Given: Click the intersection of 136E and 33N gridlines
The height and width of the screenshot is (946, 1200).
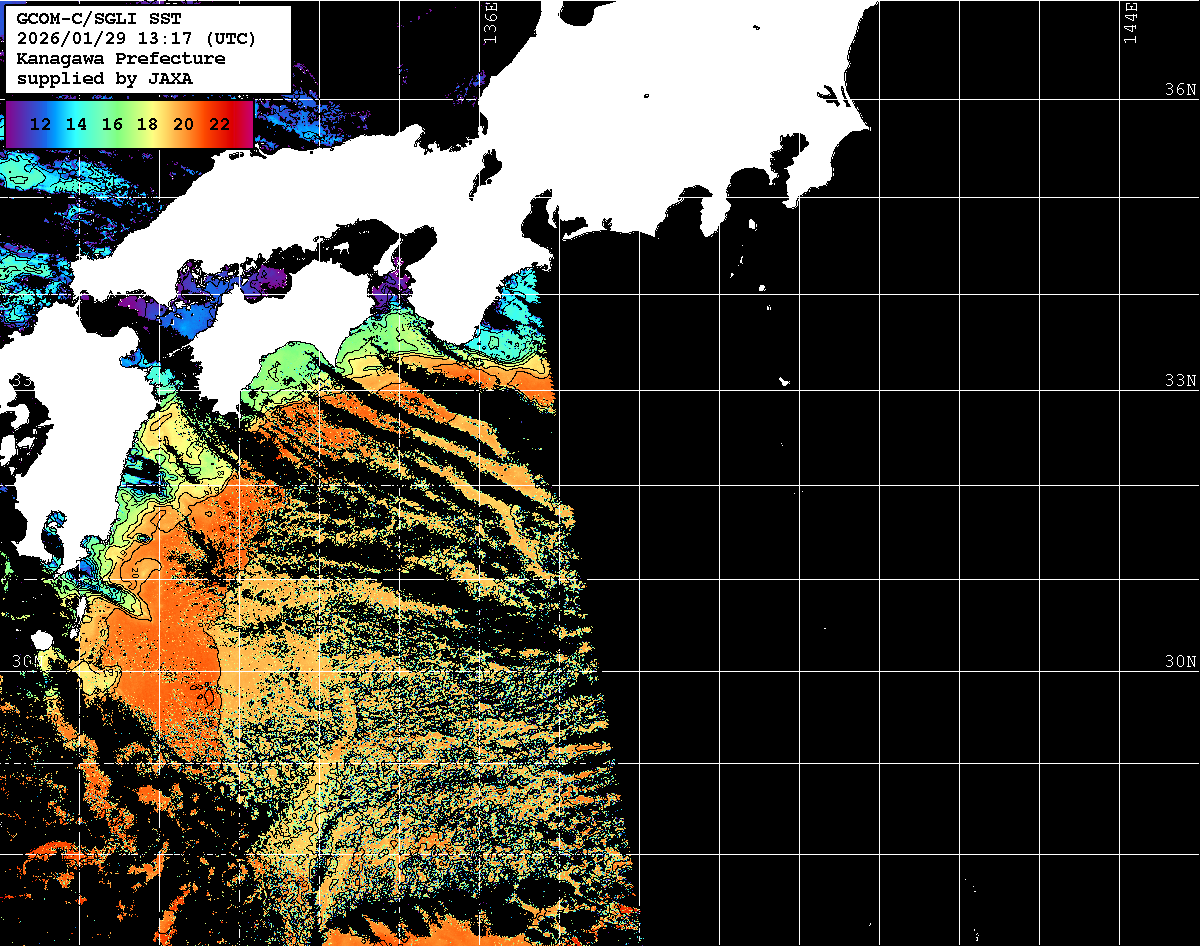Looking at the screenshot, I should [480, 390].
